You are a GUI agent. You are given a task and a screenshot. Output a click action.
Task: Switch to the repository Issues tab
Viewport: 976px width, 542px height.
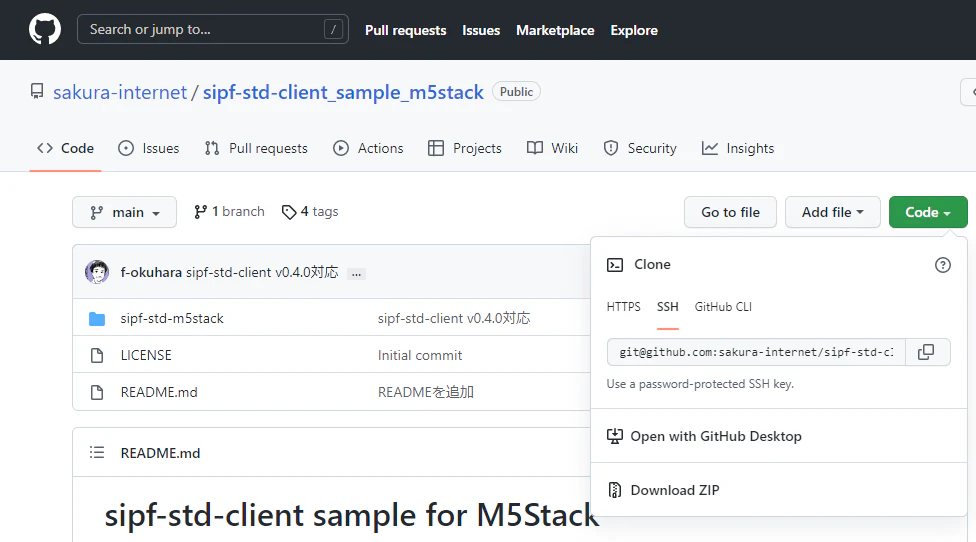click(x=149, y=148)
